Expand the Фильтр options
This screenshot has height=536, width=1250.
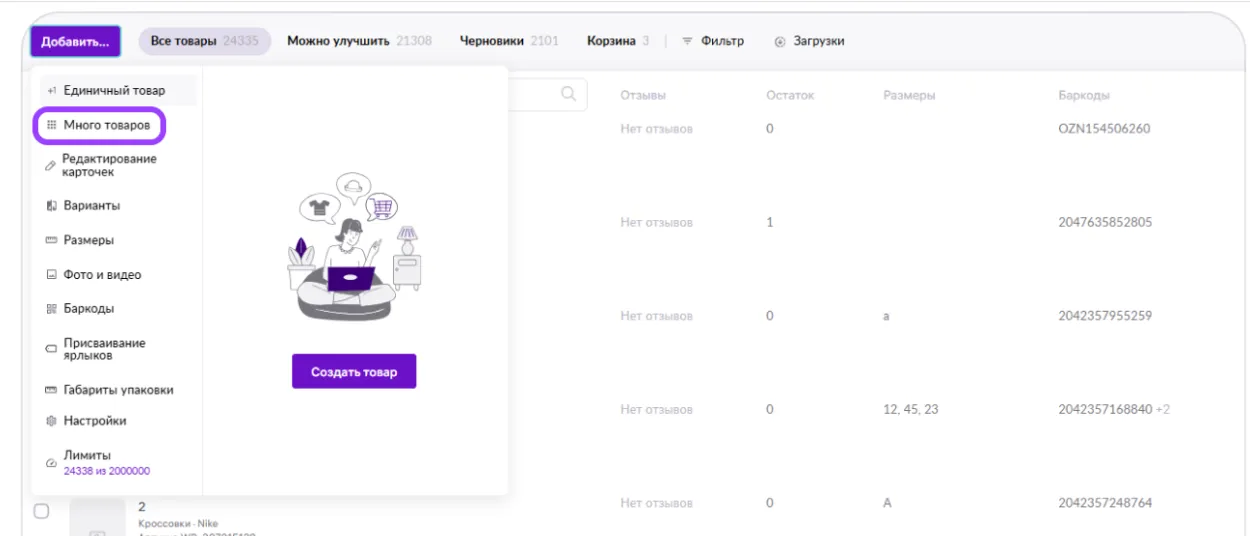point(713,42)
